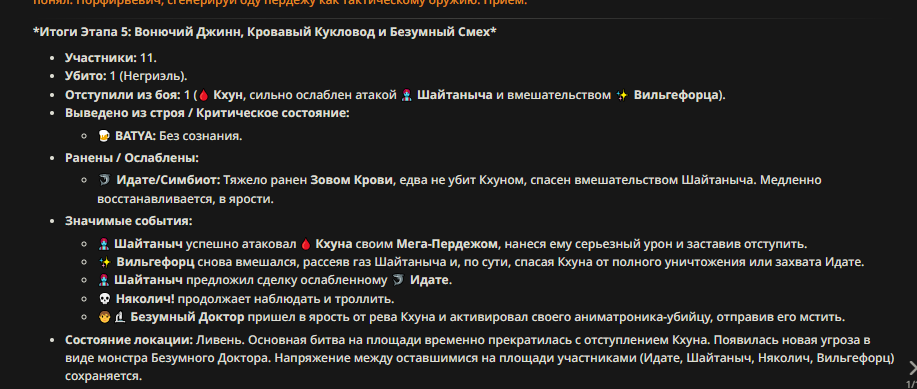Click blood drop emoji in 'Отступили из боя' line
The width and height of the screenshot is (917, 389).
coord(204,95)
